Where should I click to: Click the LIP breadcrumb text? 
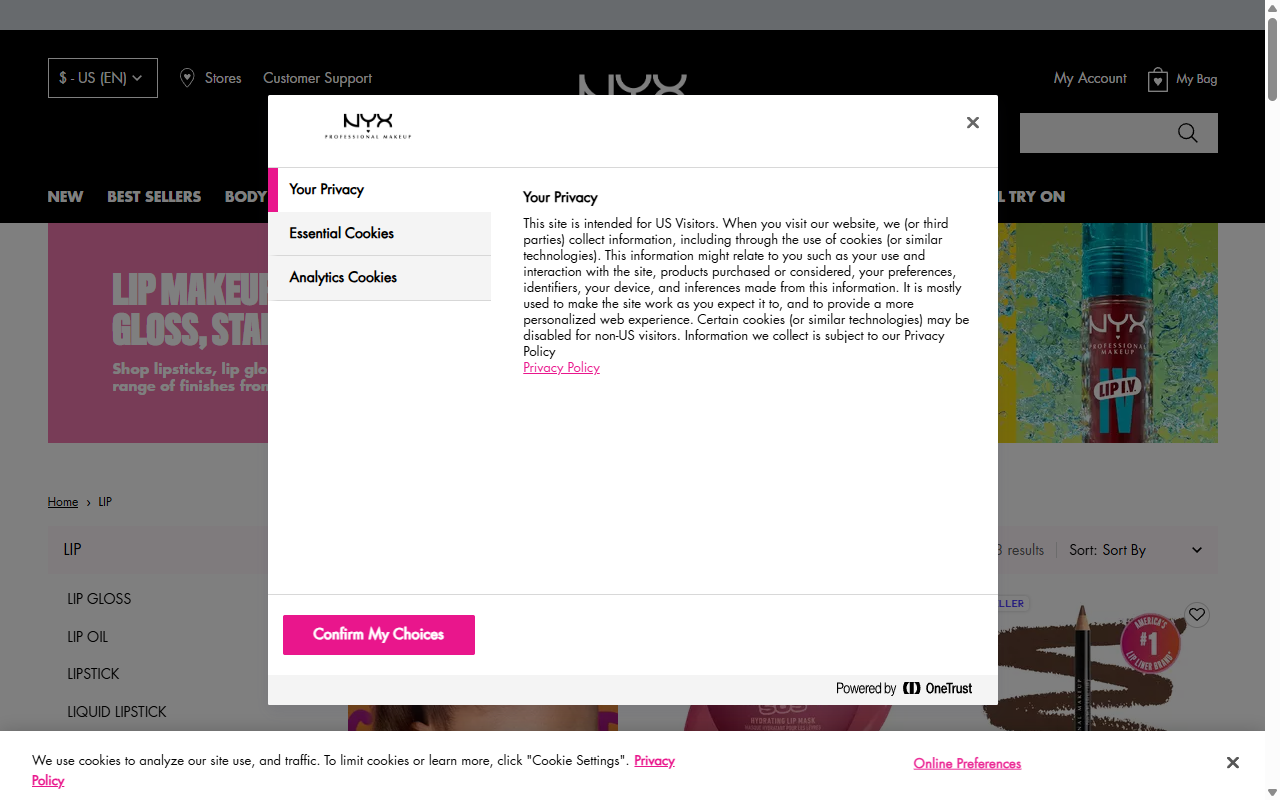(x=105, y=502)
